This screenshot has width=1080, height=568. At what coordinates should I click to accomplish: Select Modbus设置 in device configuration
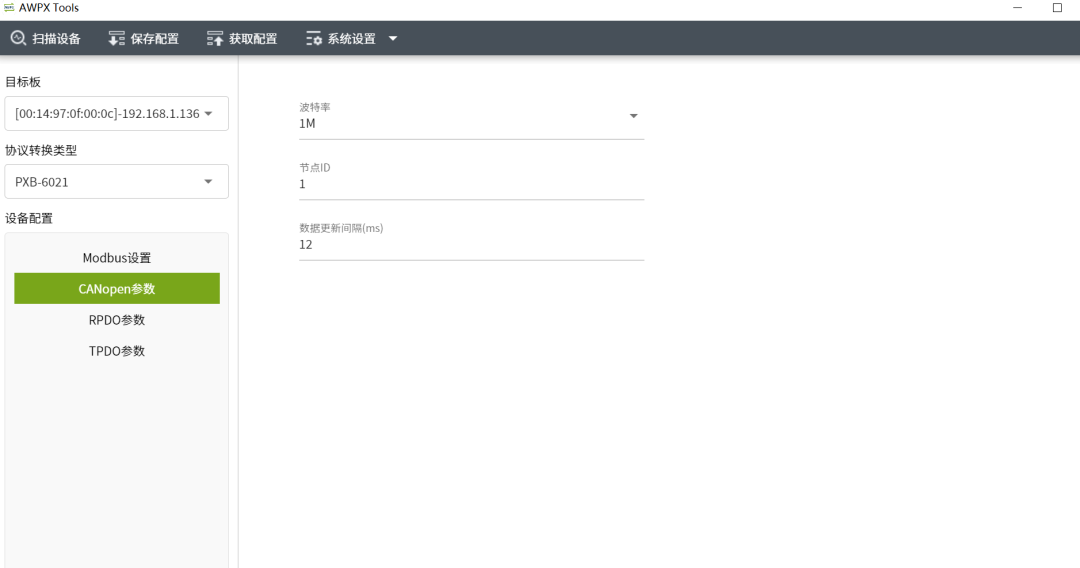click(116, 257)
